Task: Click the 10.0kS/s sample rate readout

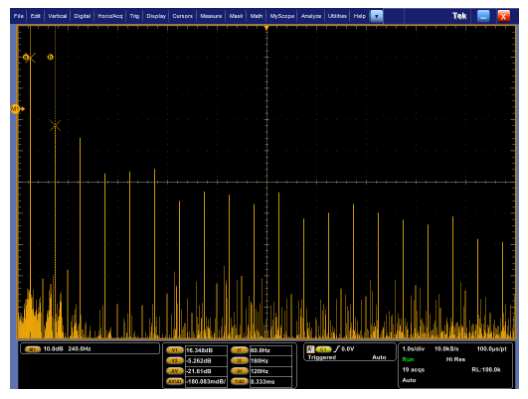Action: click(447, 349)
